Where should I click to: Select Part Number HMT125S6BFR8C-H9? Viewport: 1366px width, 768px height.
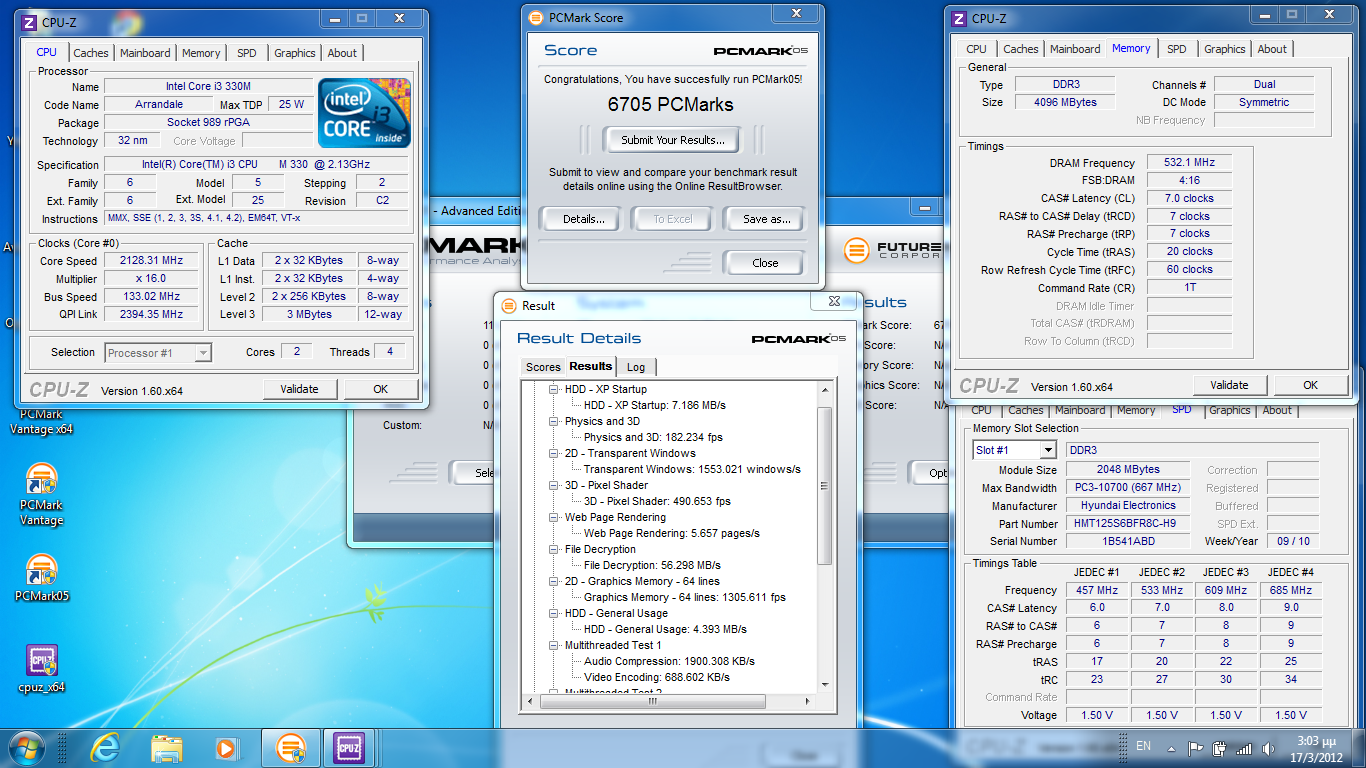tap(1128, 523)
